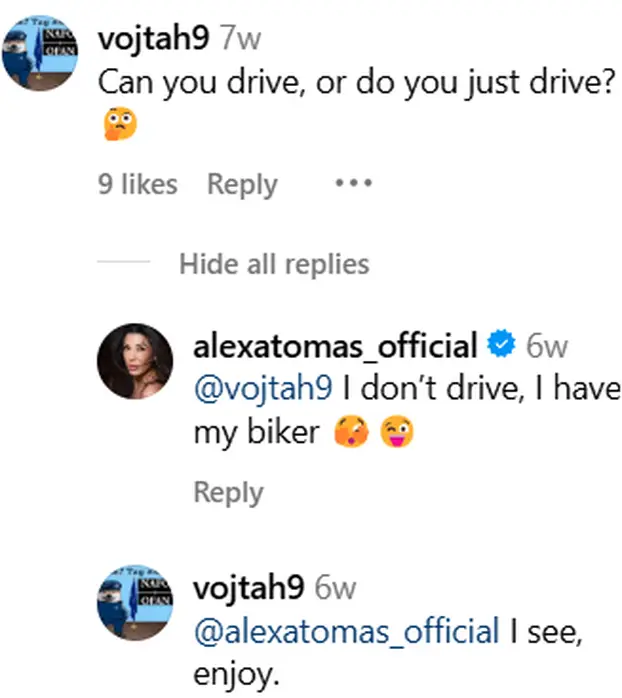Viewport: 622px width, 698px height.
Task: Collapse the thread with "Hide all replies"
Action: (x=274, y=264)
